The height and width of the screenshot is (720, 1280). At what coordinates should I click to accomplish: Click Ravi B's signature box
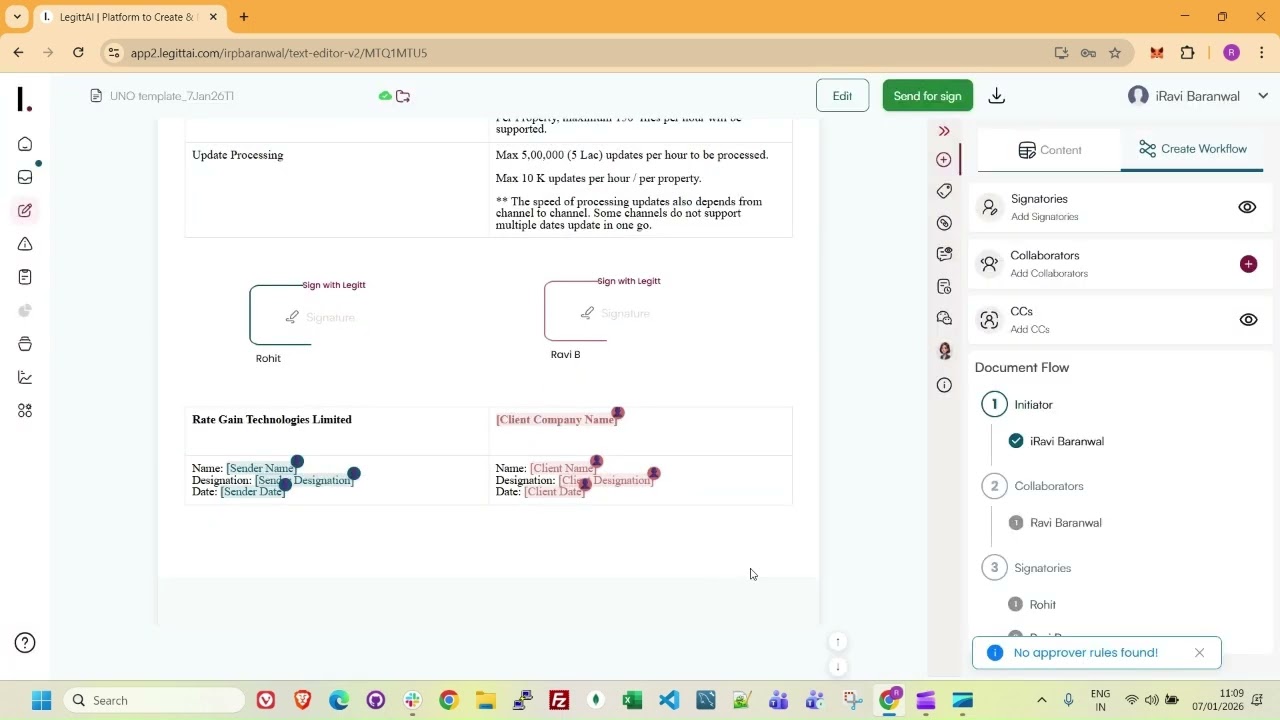604,312
